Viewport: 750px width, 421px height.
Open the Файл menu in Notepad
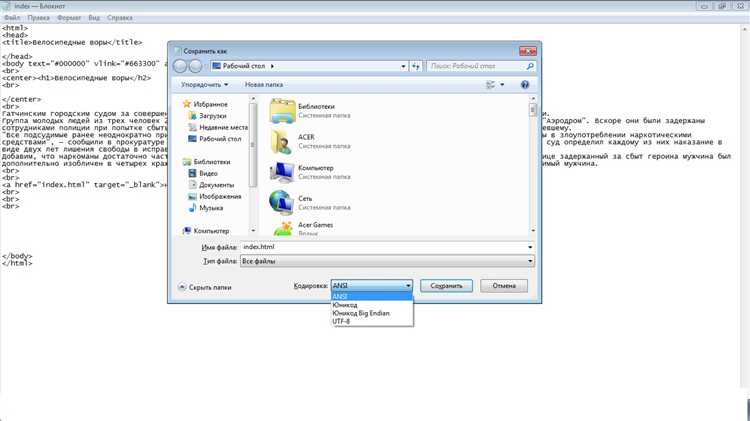coord(12,18)
